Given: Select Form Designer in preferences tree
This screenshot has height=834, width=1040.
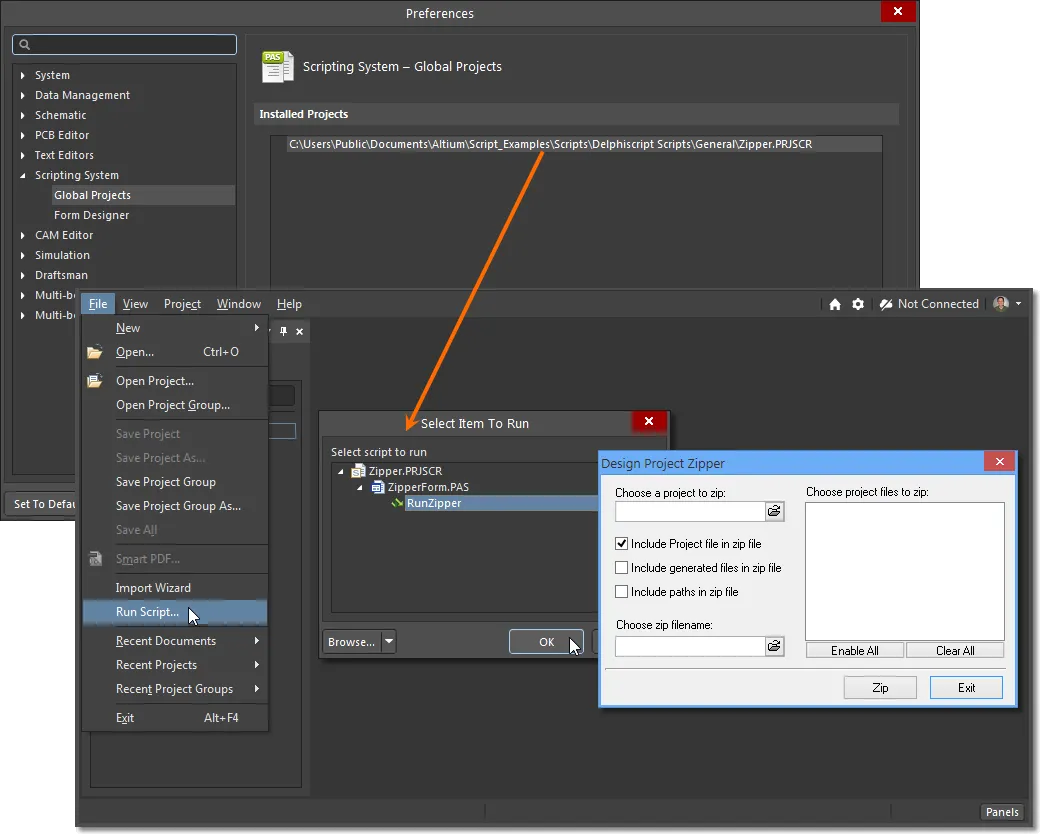Looking at the screenshot, I should point(92,215).
